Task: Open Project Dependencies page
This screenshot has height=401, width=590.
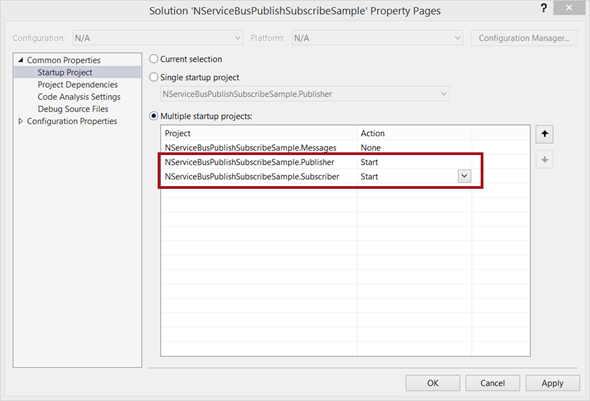Action: (x=78, y=85)
